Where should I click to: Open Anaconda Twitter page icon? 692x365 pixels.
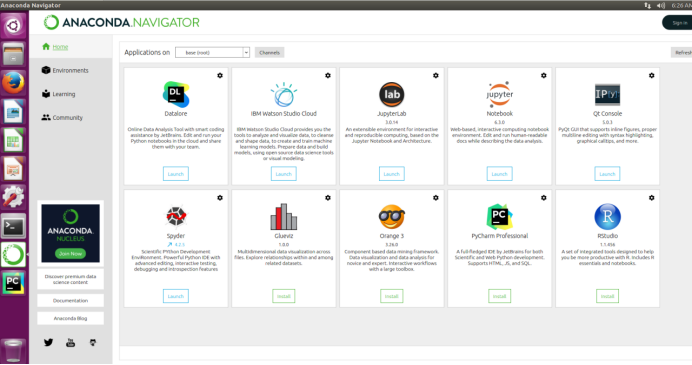pos(49,342)
